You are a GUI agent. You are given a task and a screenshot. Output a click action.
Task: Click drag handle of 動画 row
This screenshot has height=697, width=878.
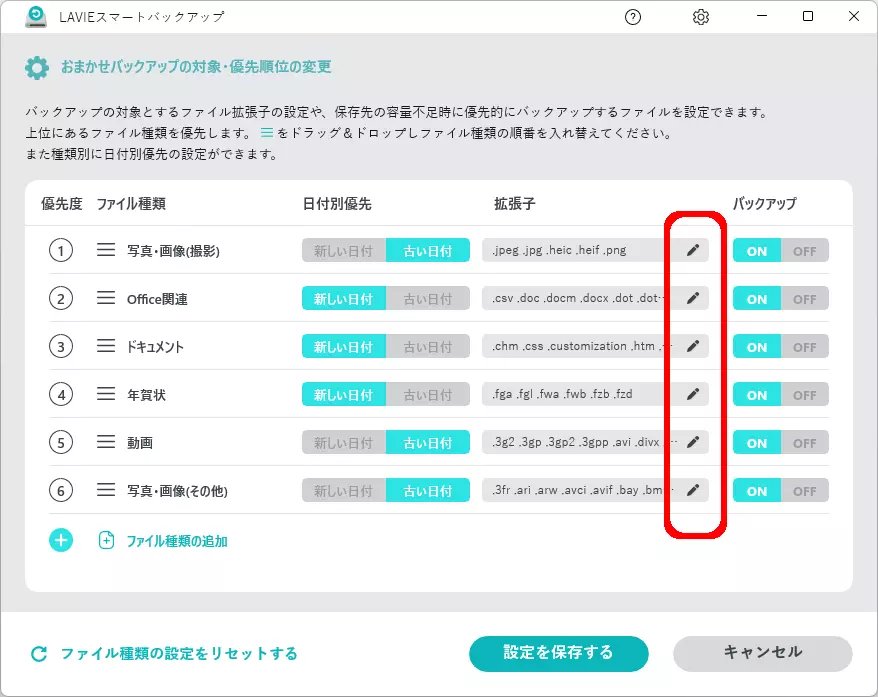coord(106,442)
